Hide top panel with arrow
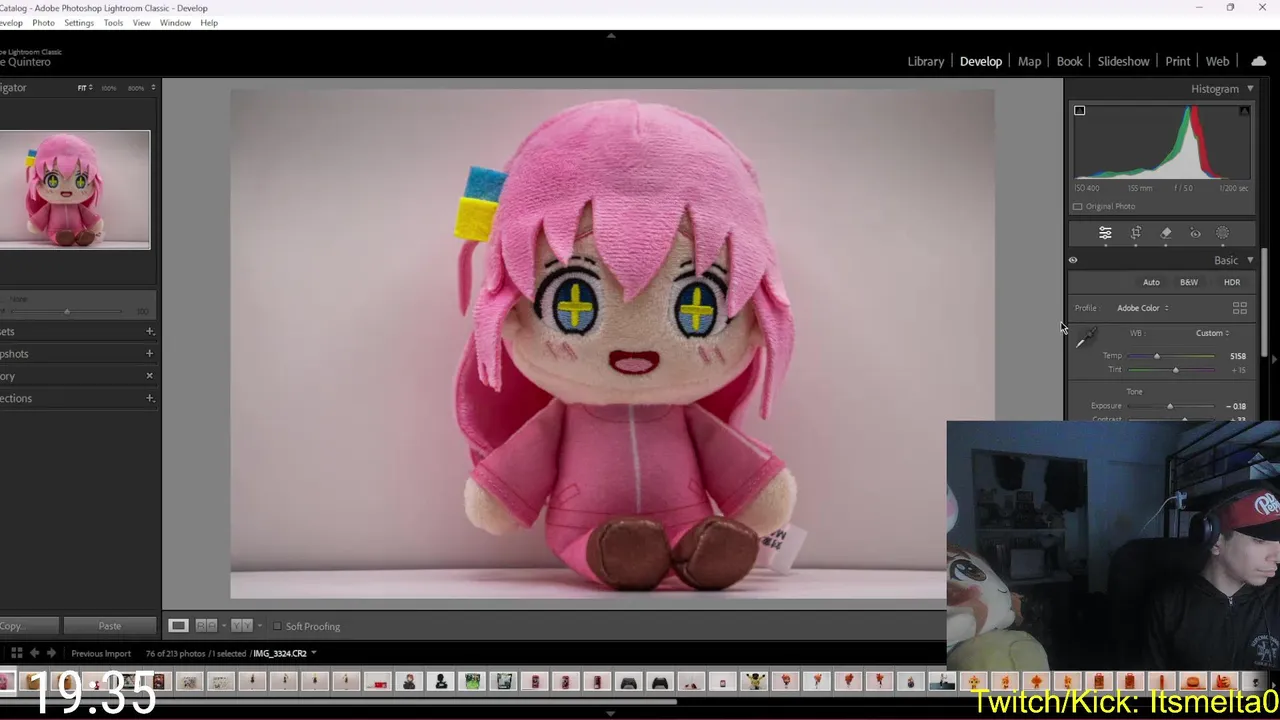1280x720 pixels. click(611, 35)
